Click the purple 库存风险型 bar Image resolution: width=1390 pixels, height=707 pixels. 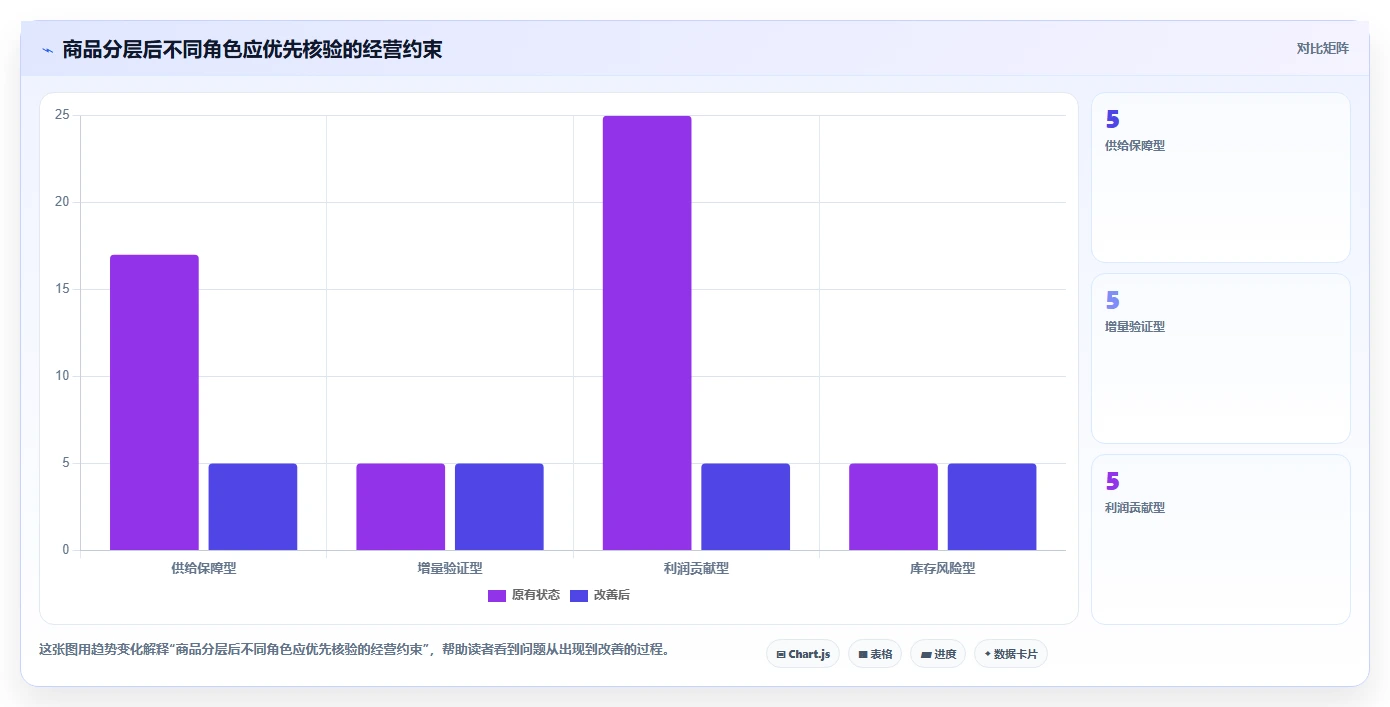pyautogui.click(x=893, y=507)
